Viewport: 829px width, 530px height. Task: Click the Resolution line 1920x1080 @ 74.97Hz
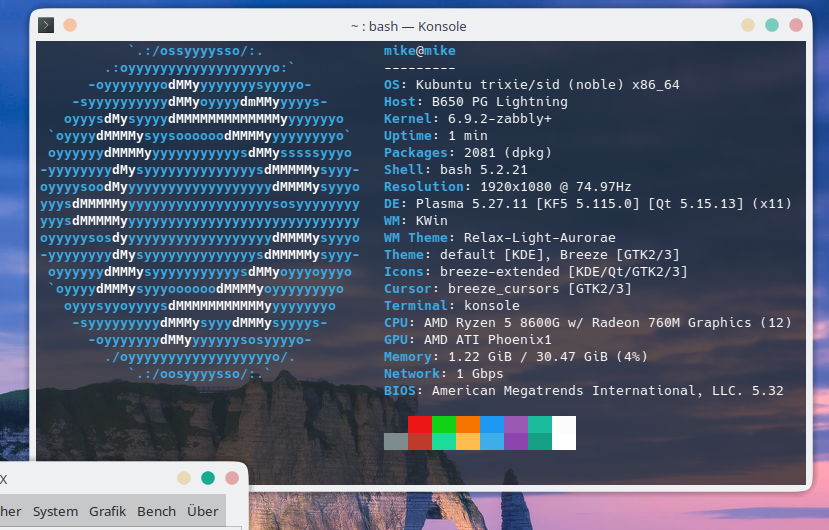coord(508,186)
